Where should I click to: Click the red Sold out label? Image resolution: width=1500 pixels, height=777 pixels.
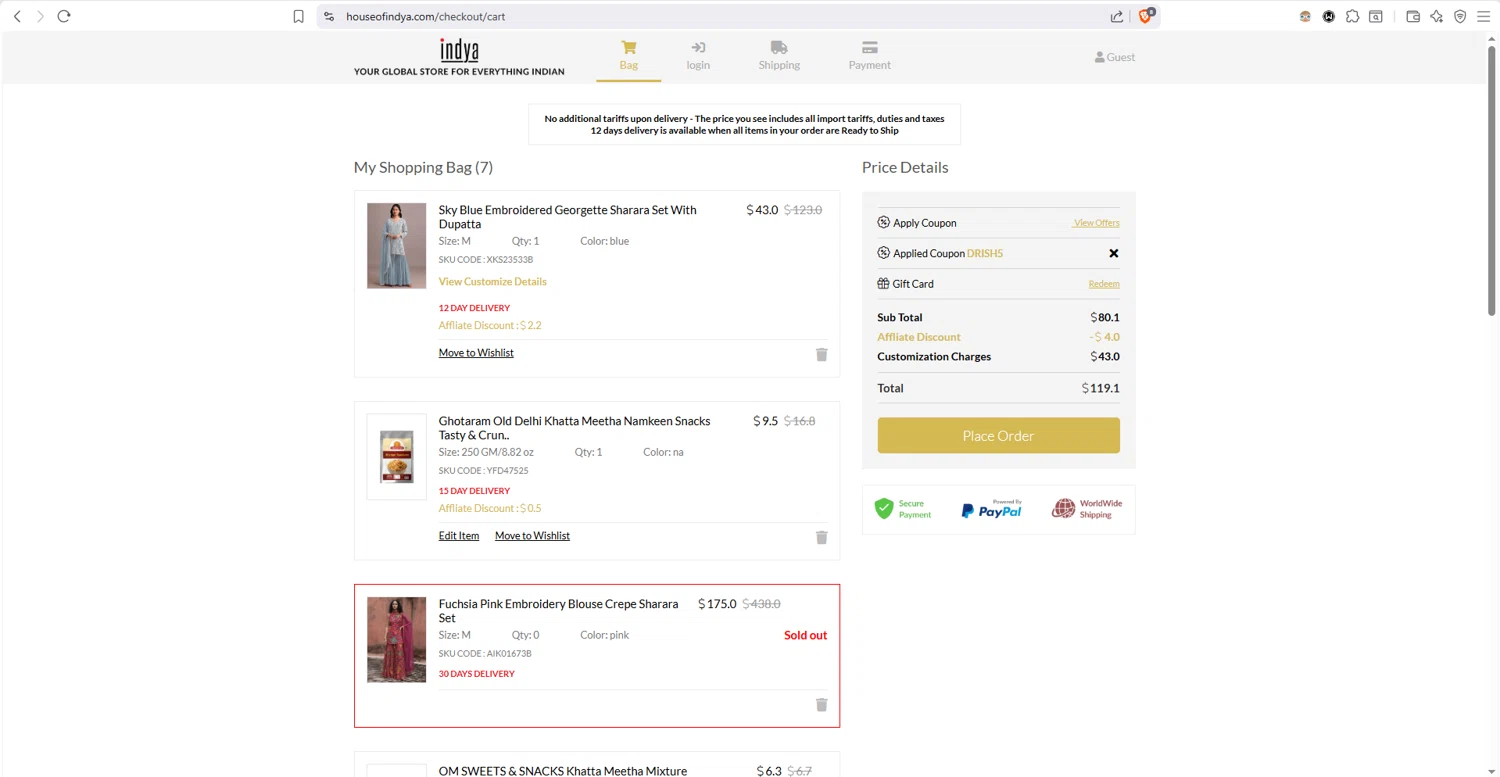coord(805,635)
